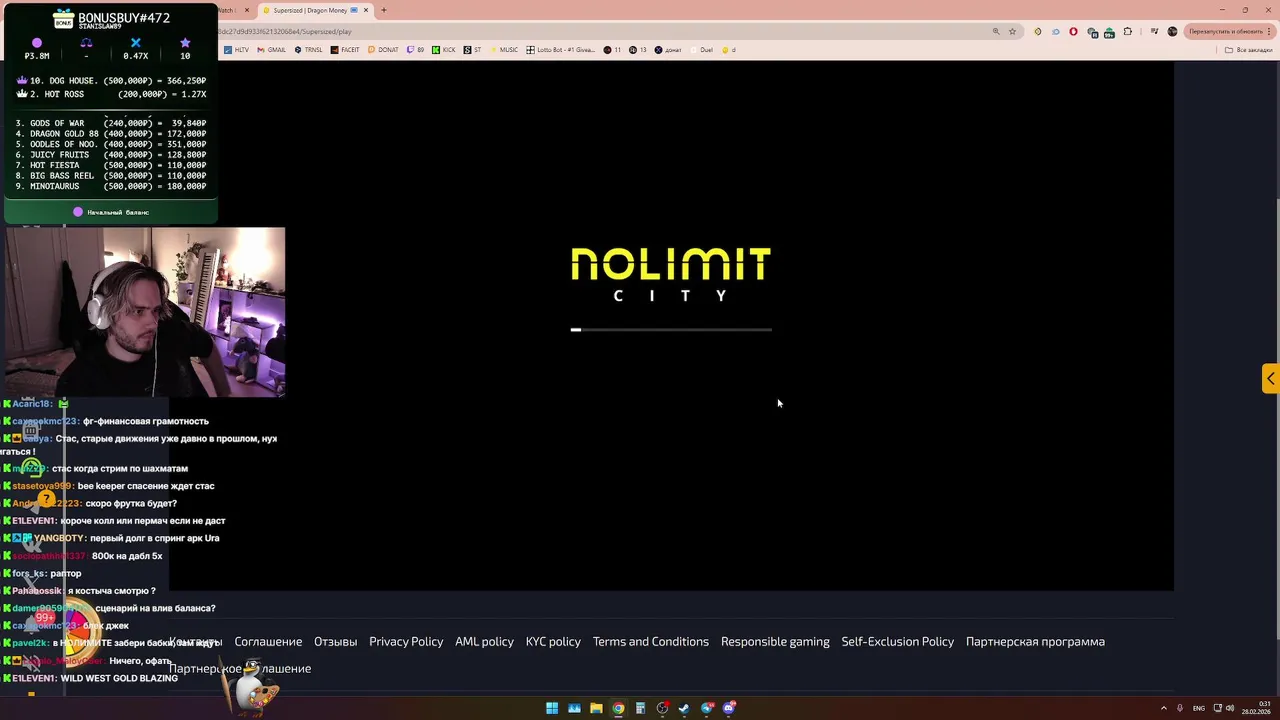Open Telegram from the taskbar
Screen dimensions: 1280x720
(x=707, y=708)
